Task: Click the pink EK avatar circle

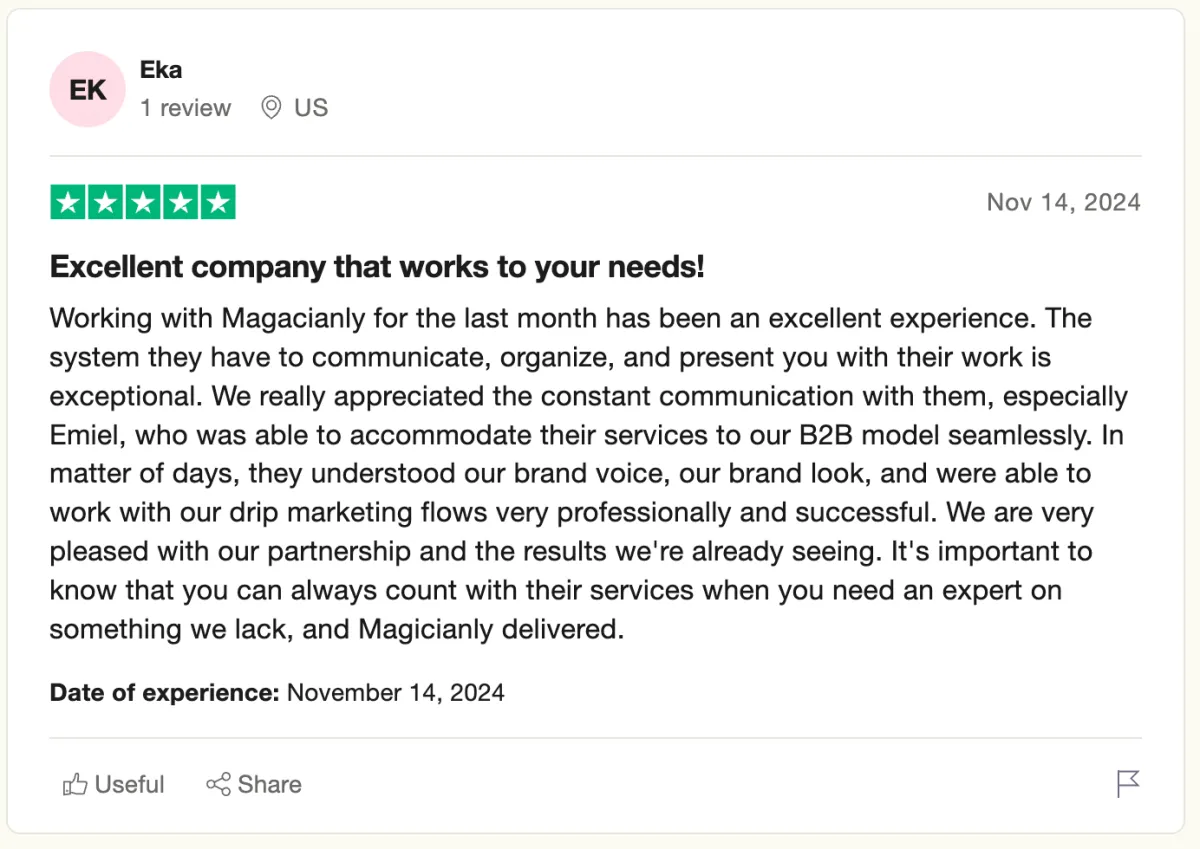Action: (x=87, y=89)
